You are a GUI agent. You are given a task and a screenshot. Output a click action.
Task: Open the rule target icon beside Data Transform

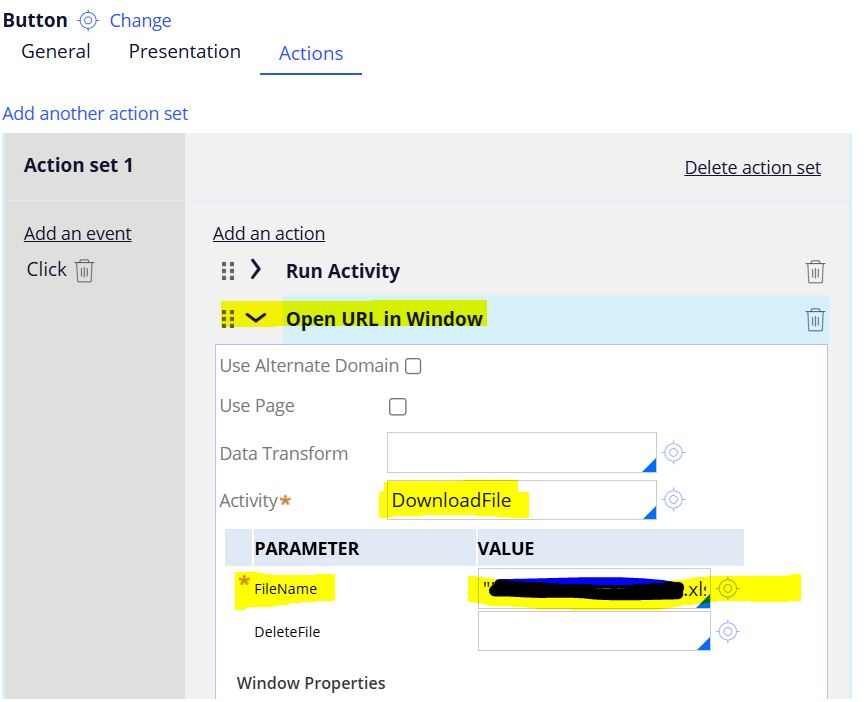[673, 452]
